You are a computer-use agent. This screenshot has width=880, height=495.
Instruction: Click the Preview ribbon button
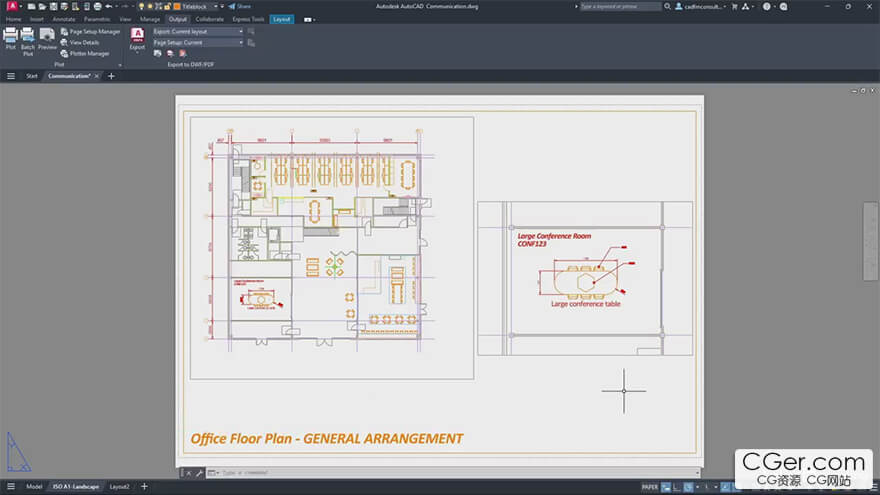tap(47, 39)
